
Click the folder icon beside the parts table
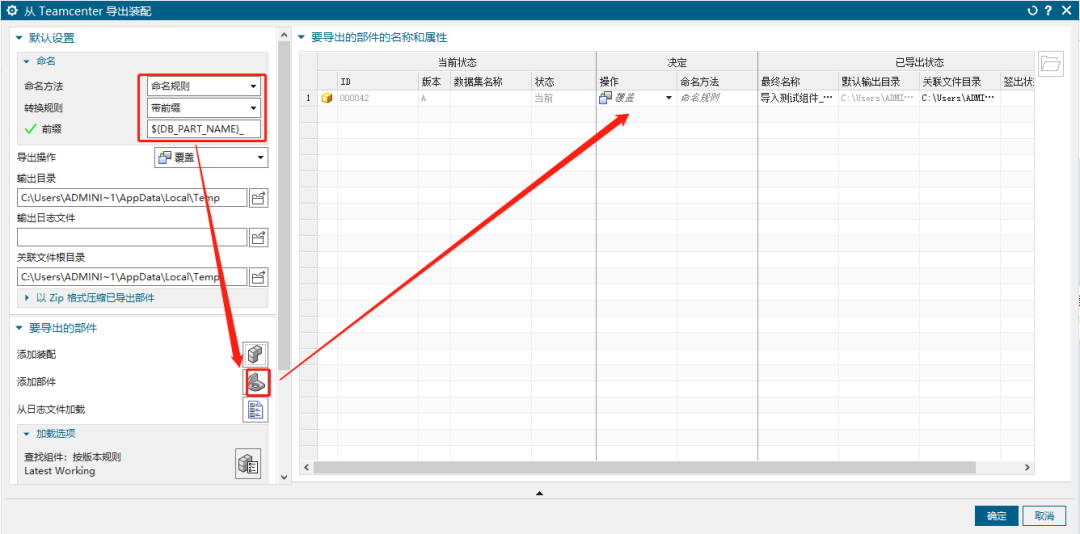pos(1050,64)
